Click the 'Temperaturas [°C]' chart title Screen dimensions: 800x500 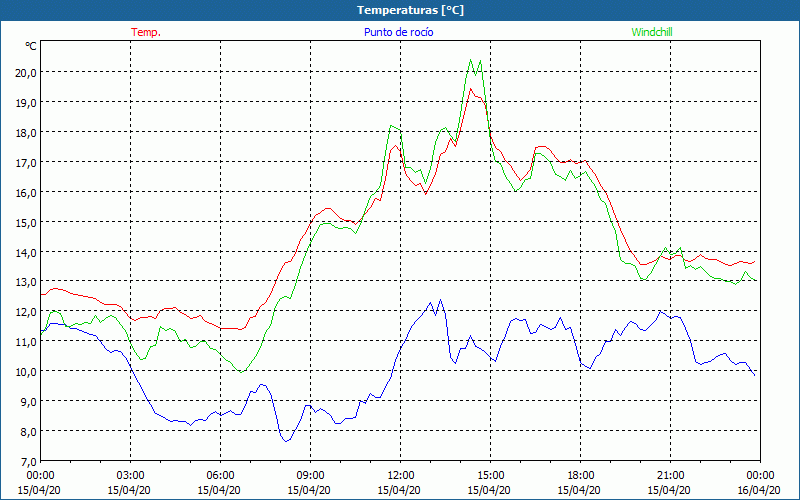410,10
